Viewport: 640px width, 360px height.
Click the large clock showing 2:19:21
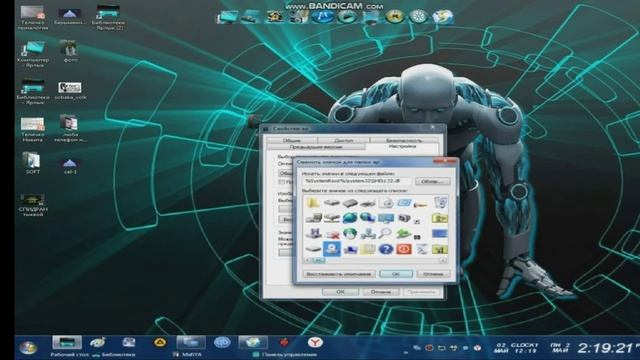pyautogui.click(x=606, y=348)
